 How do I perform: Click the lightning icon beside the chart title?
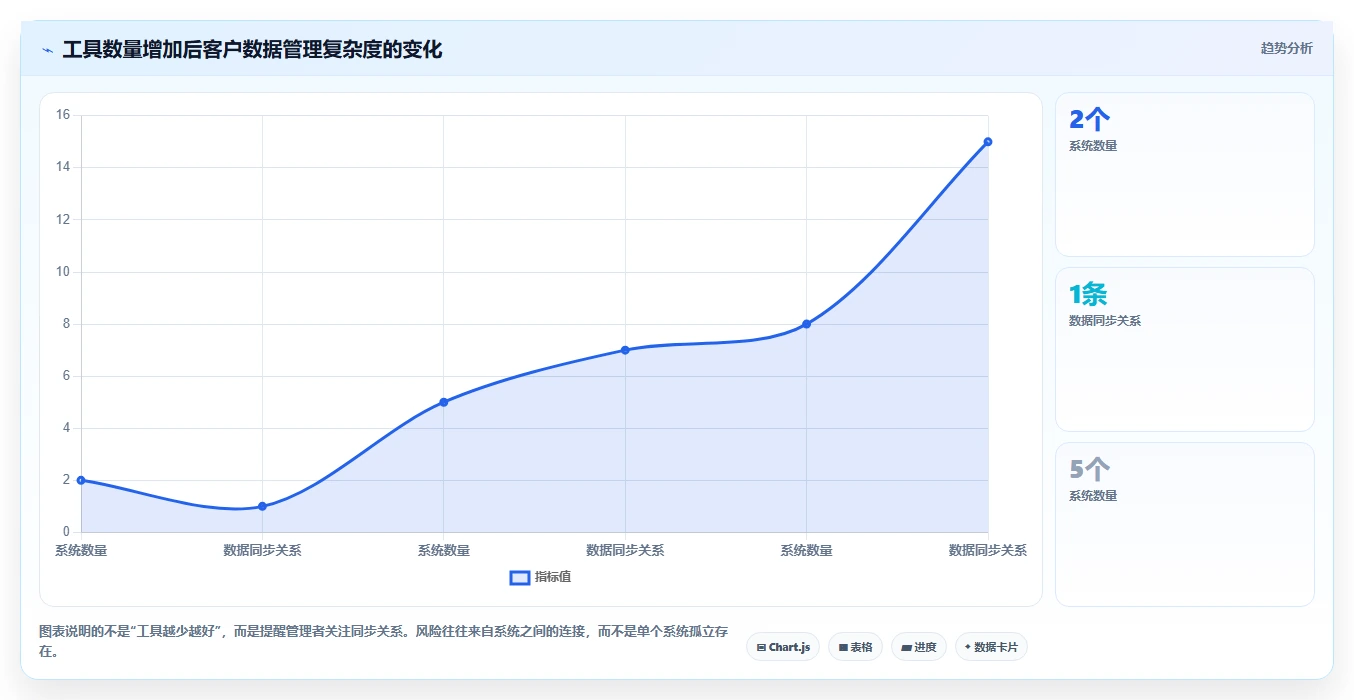(x=47, y=49)
